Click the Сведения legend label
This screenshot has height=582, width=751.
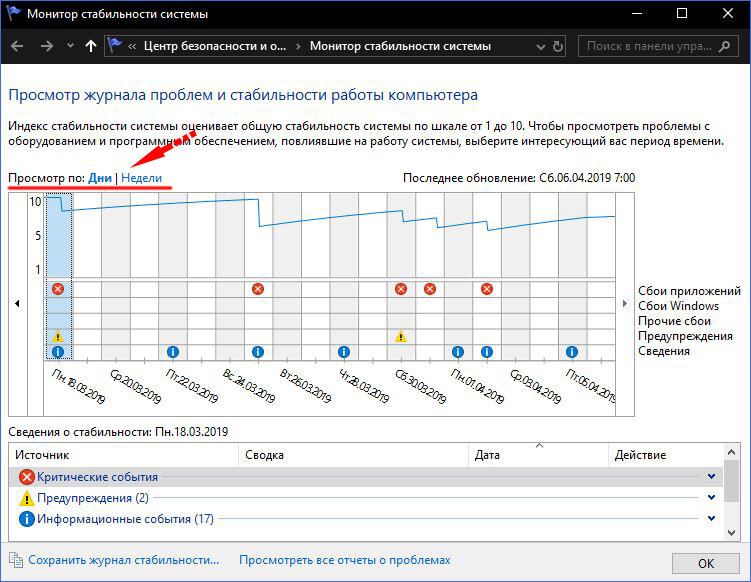(x=664, y=351)
